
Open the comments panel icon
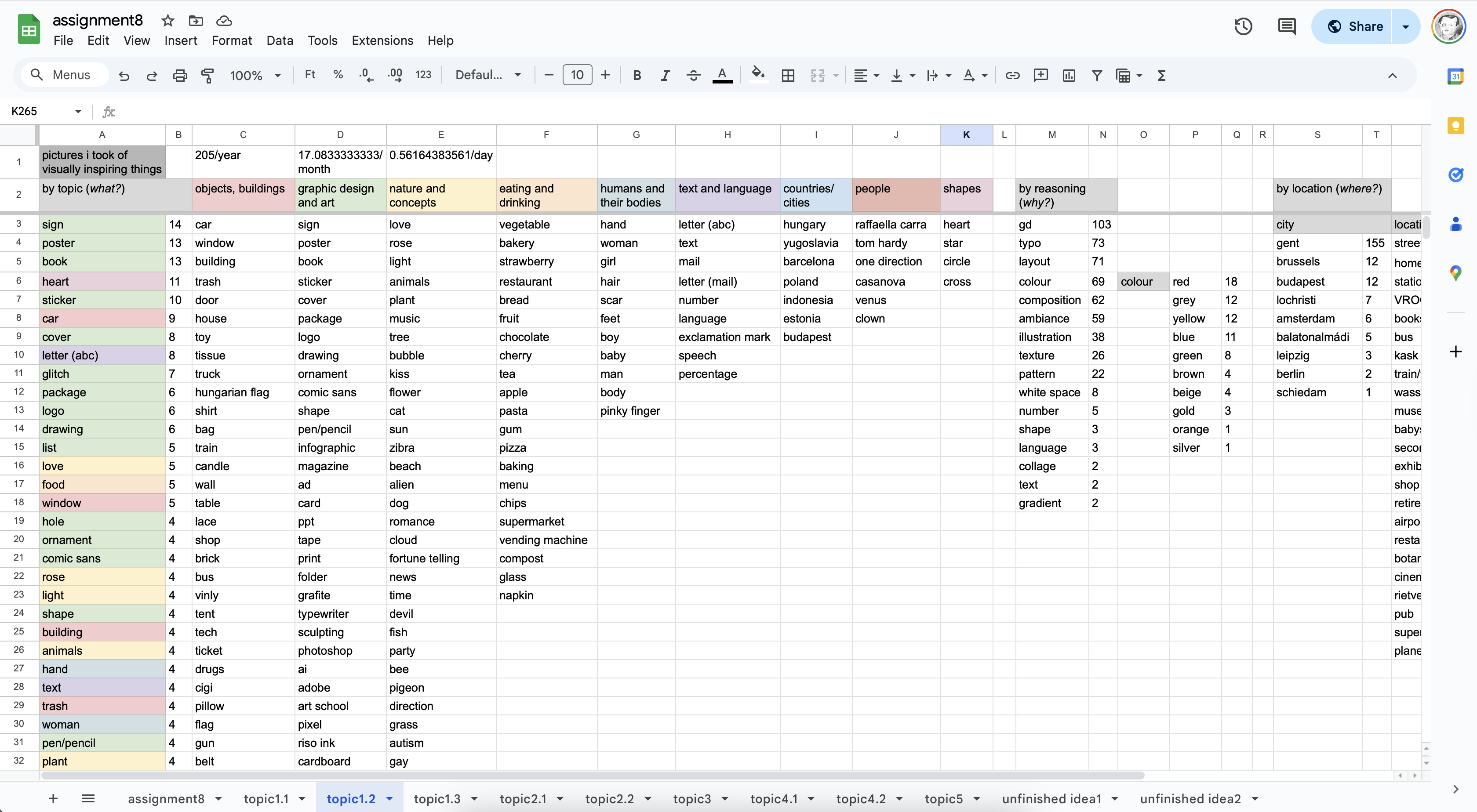coord(1286,26)
